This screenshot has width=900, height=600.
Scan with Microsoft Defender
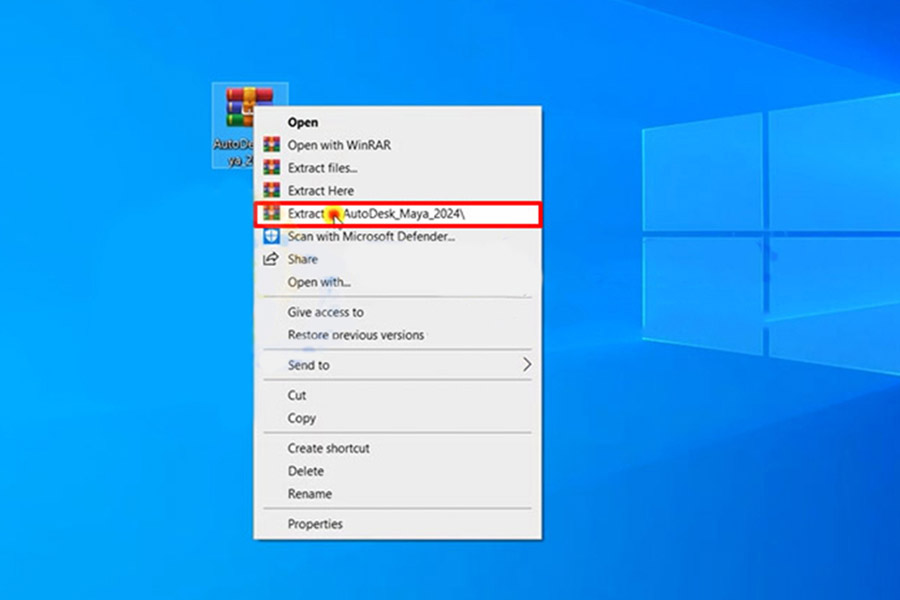pos(398,236)
